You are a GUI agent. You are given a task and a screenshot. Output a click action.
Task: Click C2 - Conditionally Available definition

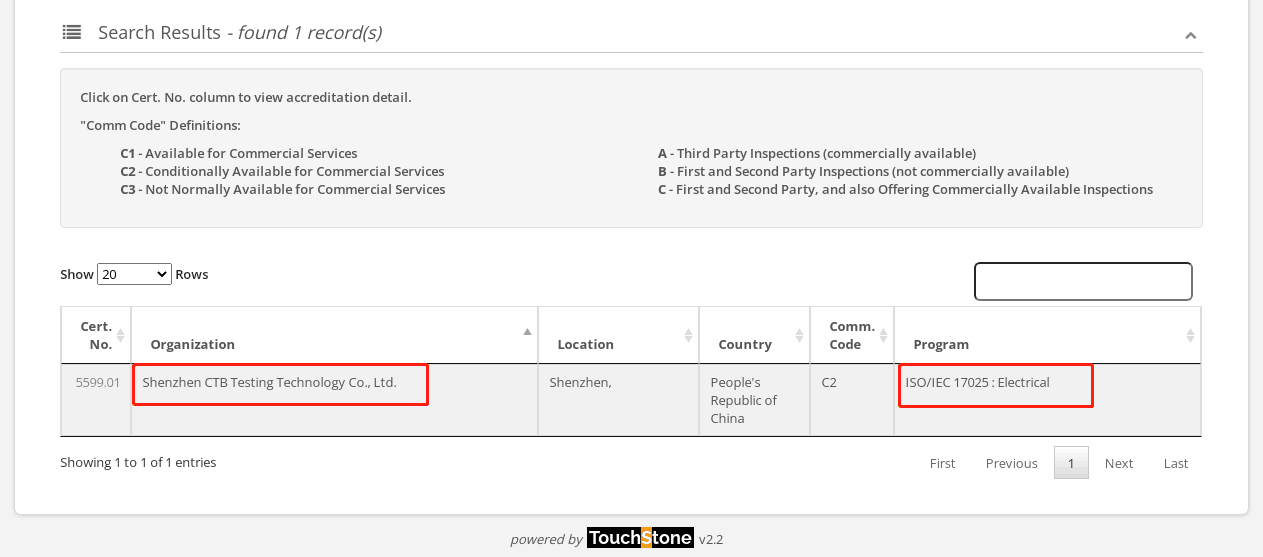point(282,171)
